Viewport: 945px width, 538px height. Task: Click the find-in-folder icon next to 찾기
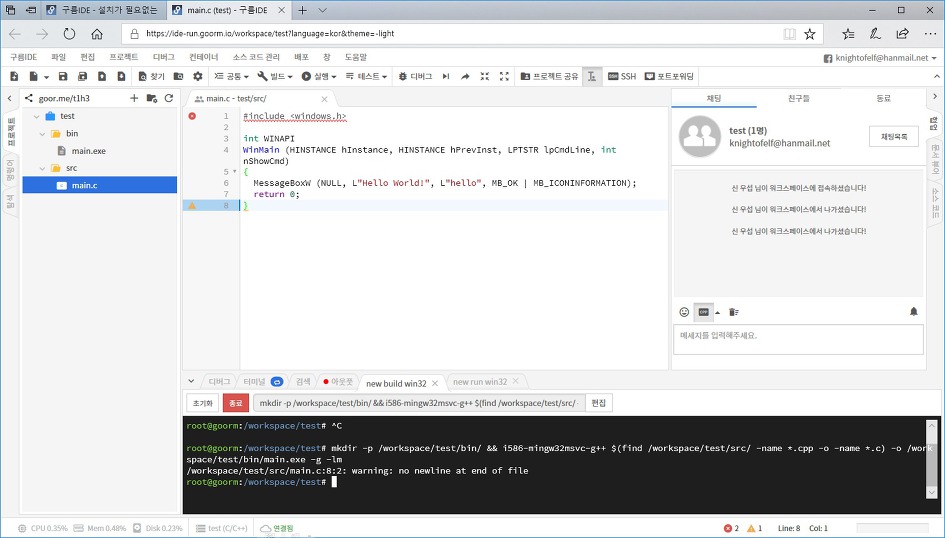178,77
